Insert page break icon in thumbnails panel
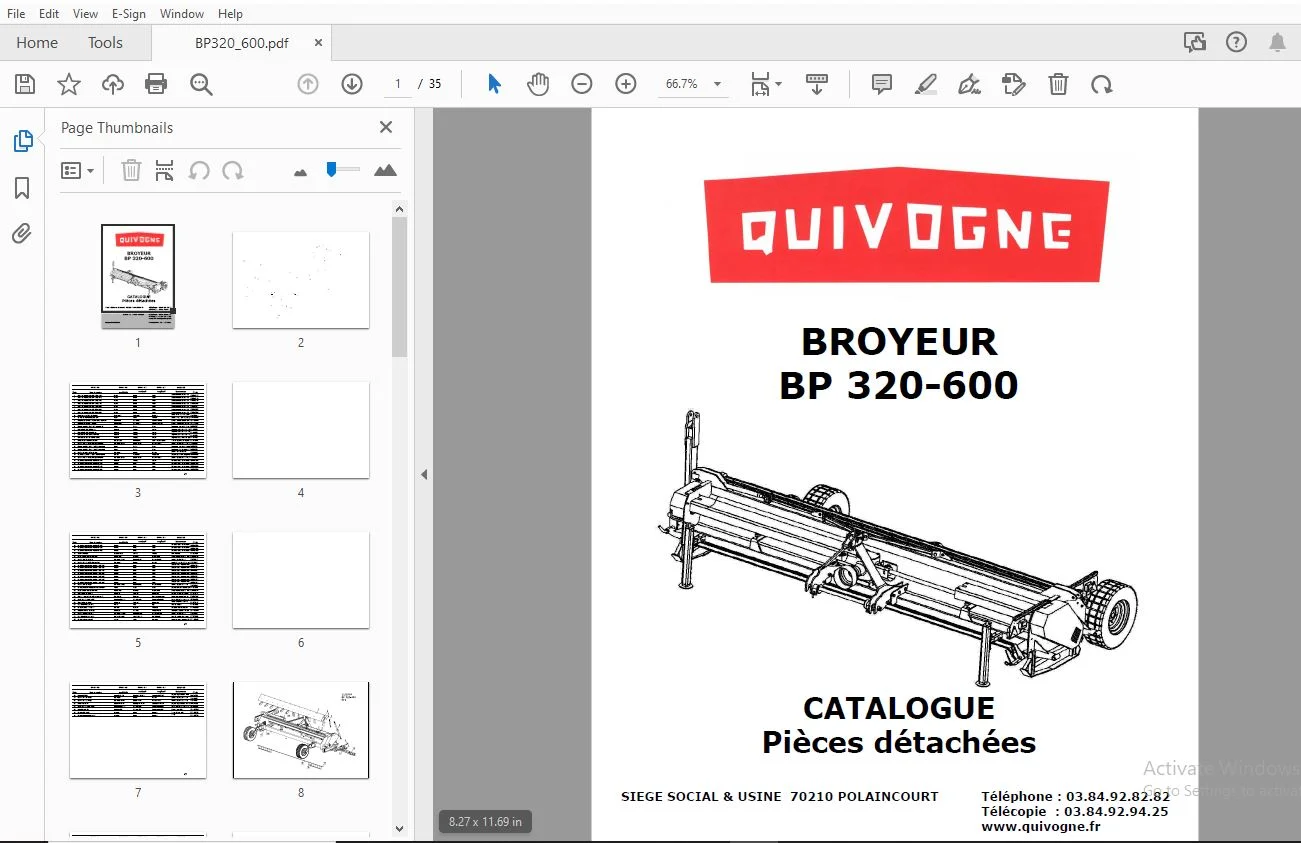The height and width of the screenshot is (843, 1301). coord(165,171)
